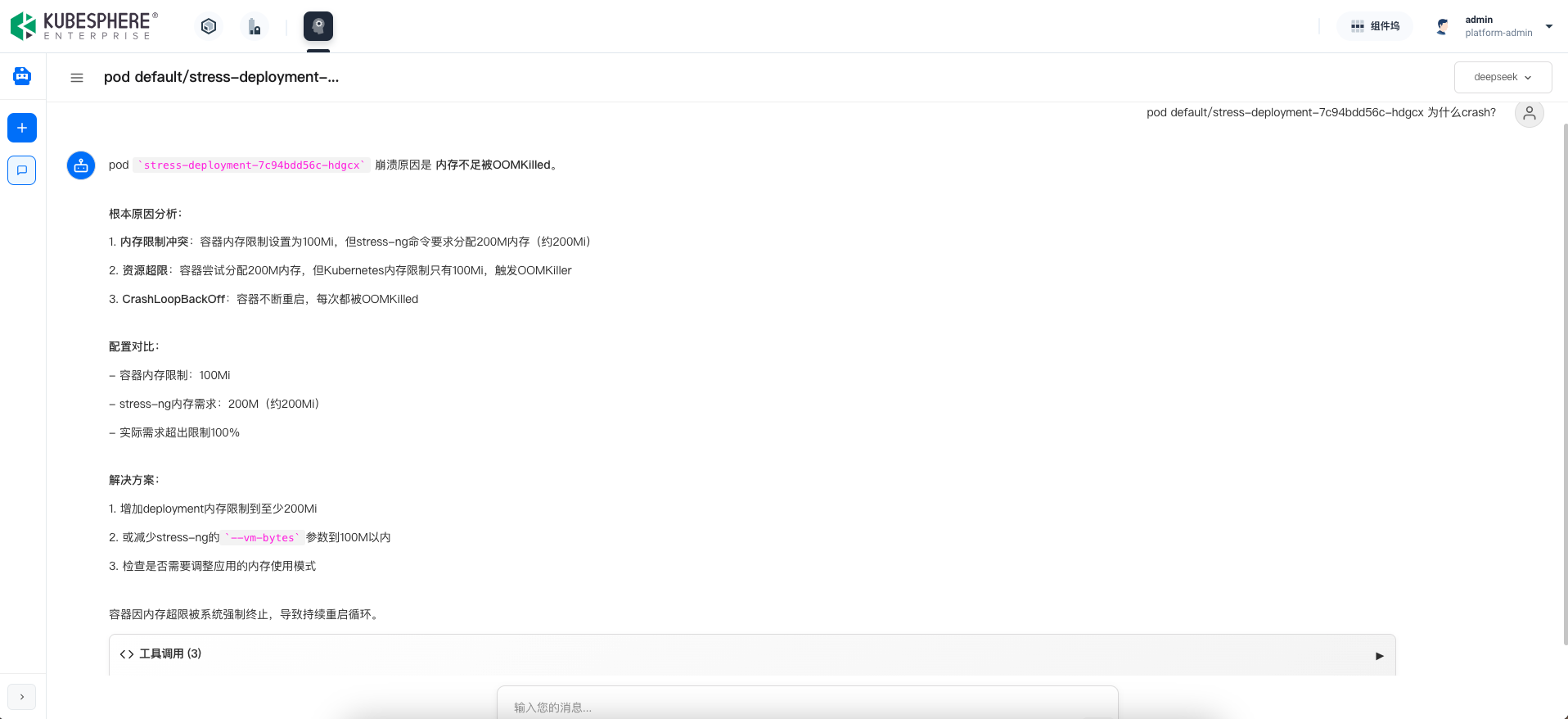Screen dimensions: 1568x719
Task: Toggle the hamburger menu beside the conversation title
Action: coord(77,78)
